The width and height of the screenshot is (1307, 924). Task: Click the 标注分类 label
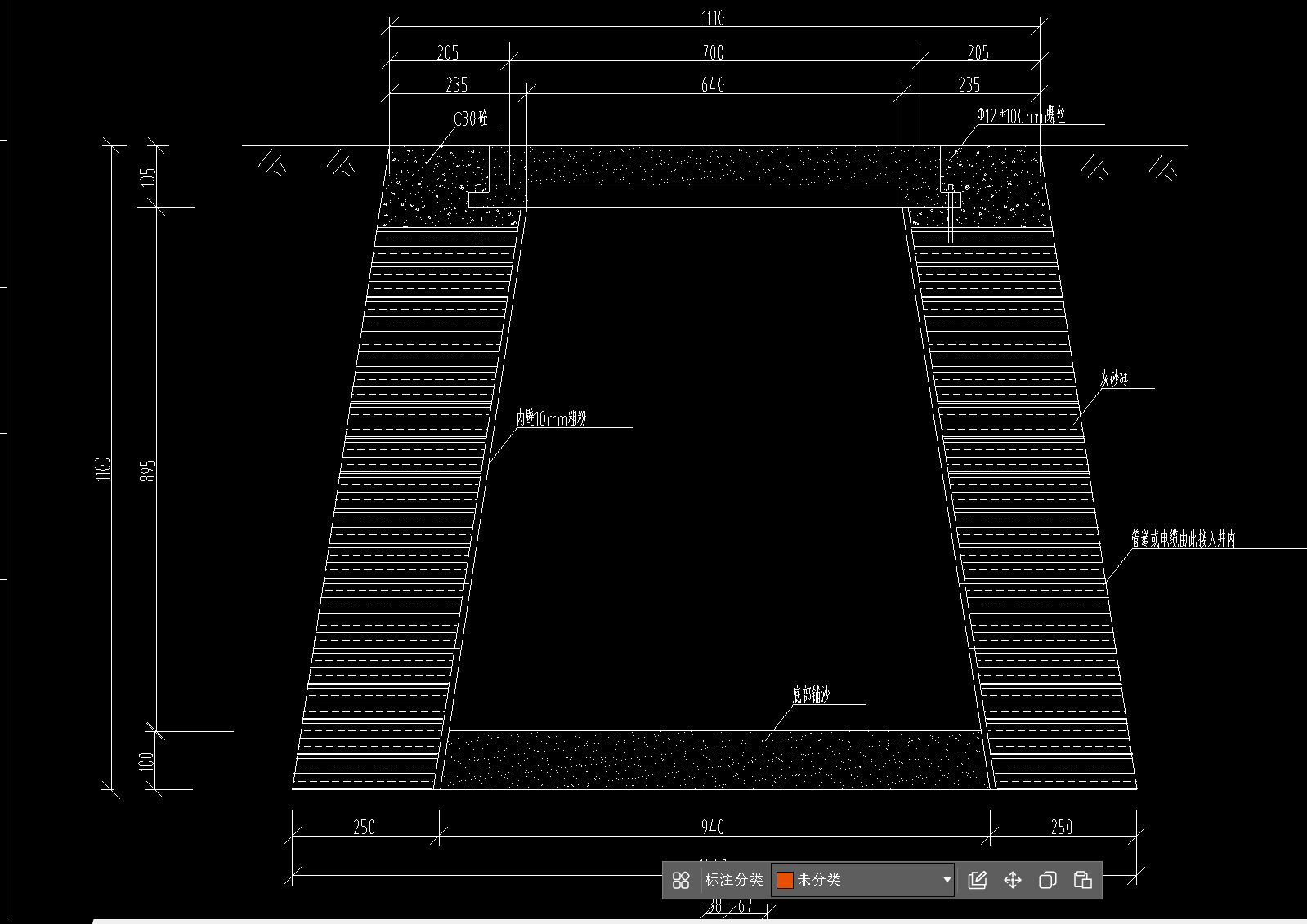click(734, 880)
